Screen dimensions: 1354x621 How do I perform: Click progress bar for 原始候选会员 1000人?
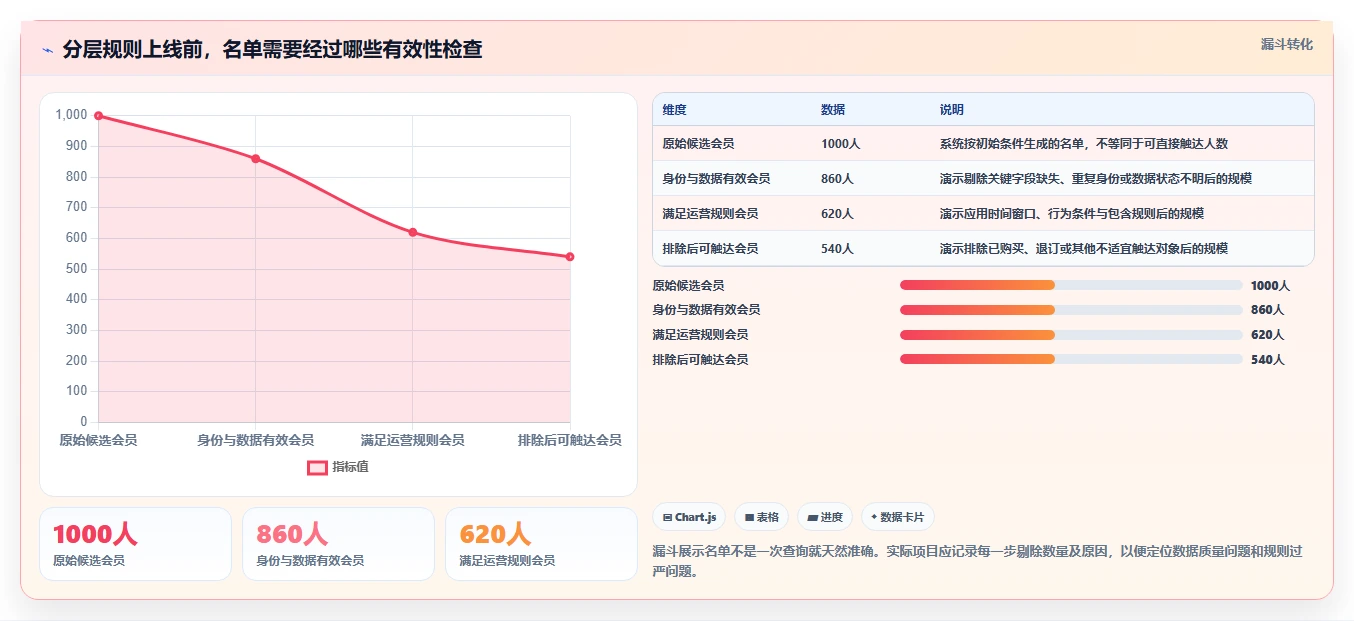click(x=1071, y=285)
